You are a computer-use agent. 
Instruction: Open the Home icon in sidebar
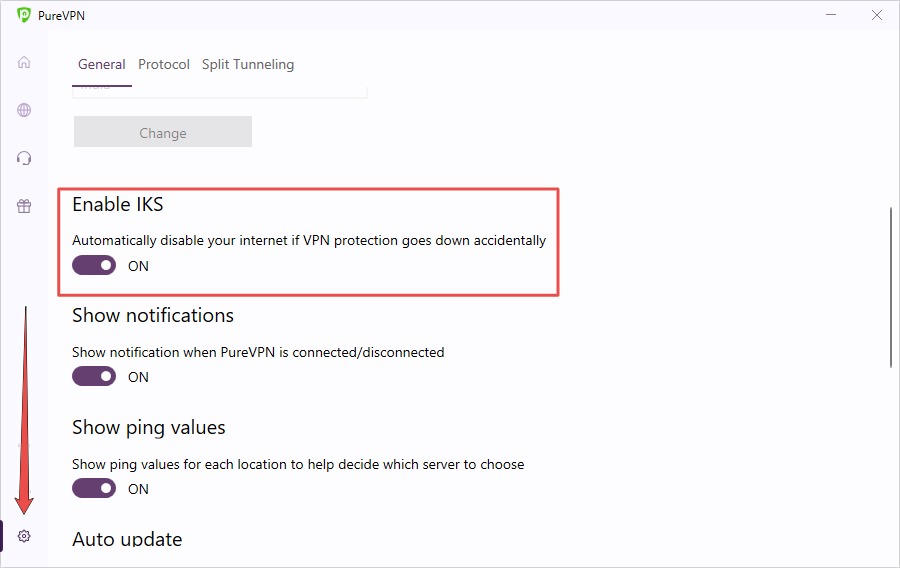(24, 62)
